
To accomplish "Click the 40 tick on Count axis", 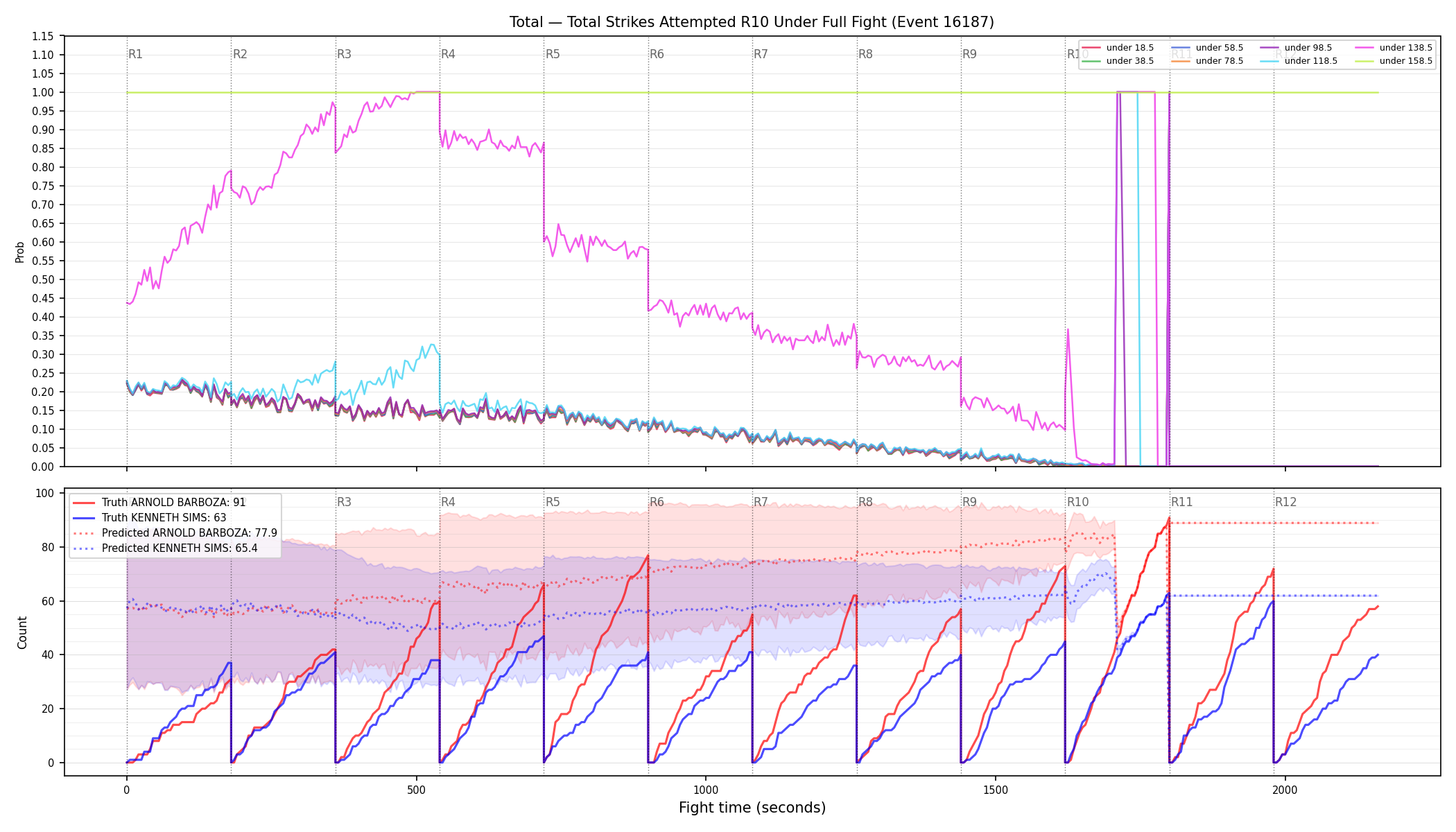I will 48,655.
